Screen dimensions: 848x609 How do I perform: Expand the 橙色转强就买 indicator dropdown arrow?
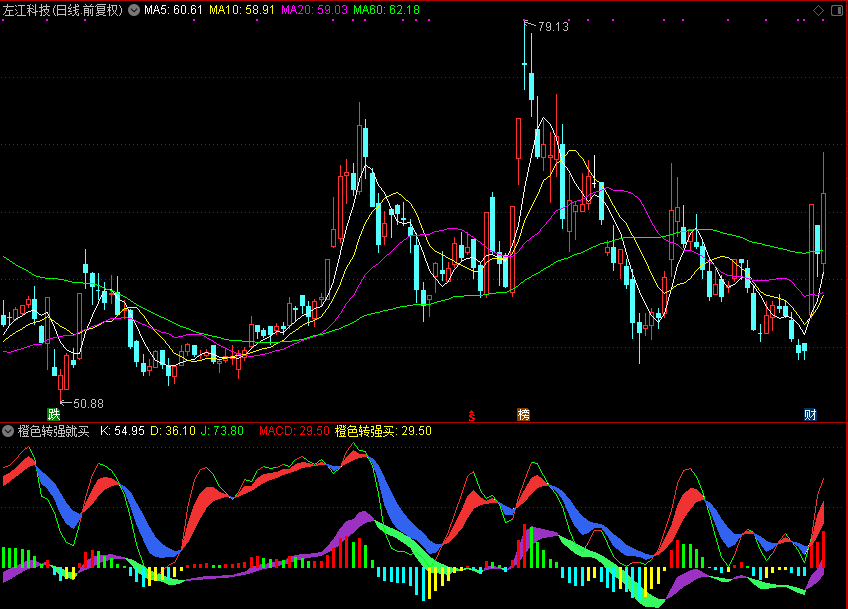(x=9, y=431)
